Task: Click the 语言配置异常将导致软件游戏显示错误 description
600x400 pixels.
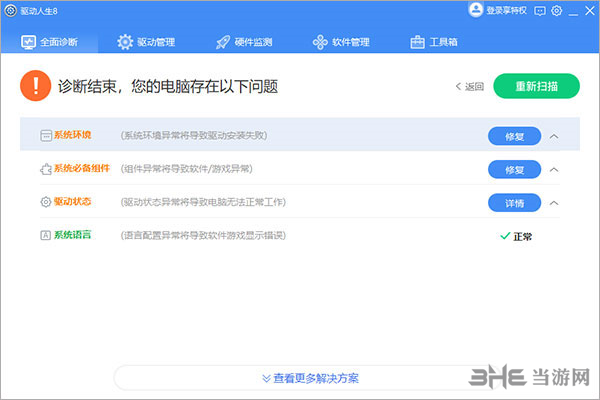Action: click(x=203, y=235)
